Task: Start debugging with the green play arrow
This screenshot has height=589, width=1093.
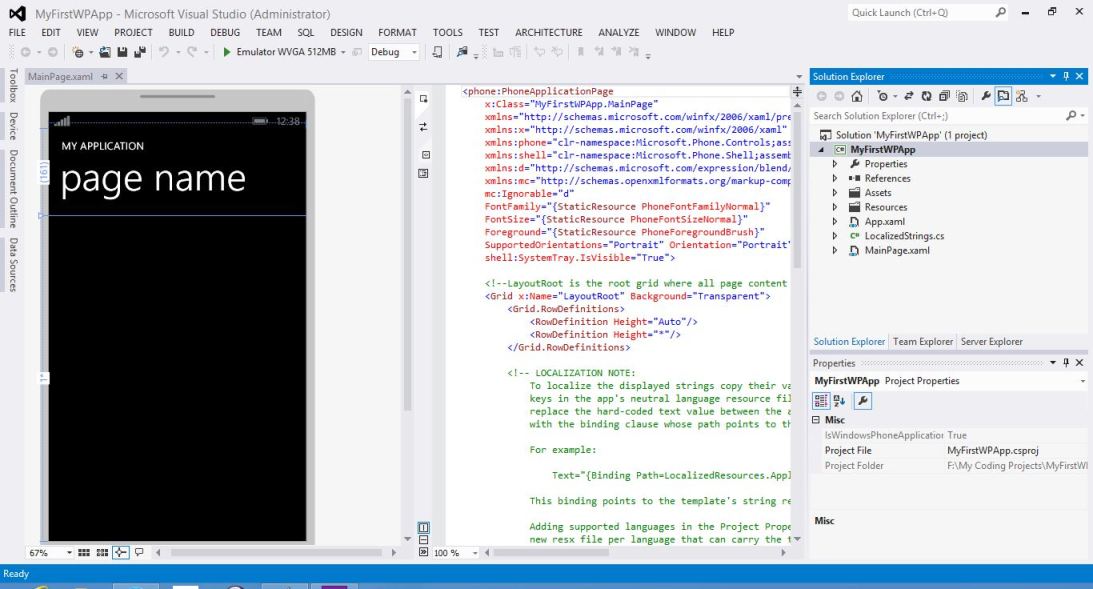Action: [x=227, y=52]
